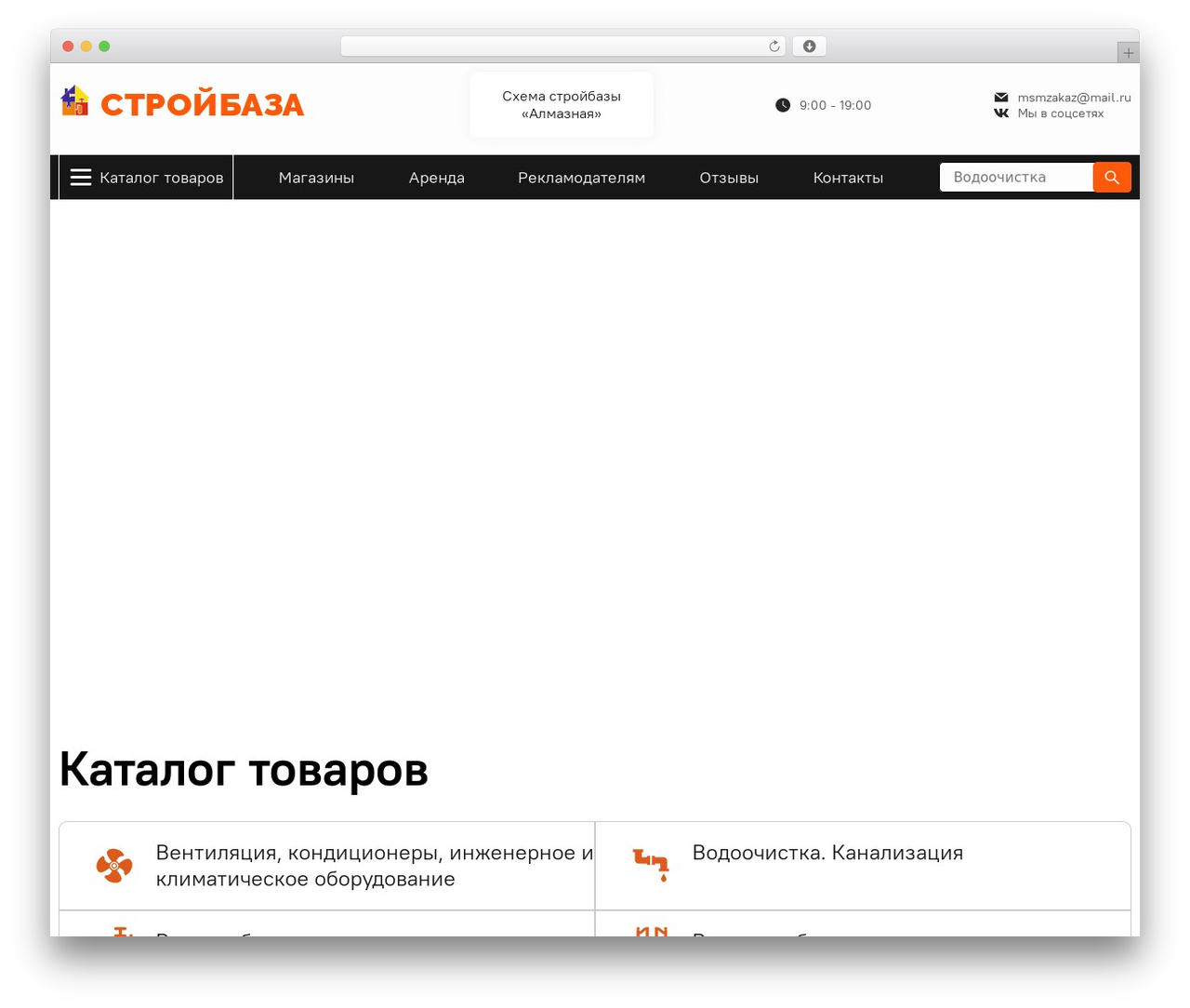1190x1008 pixels.
Task: Click the orange fan ventilation category icon
Action: 114,866
